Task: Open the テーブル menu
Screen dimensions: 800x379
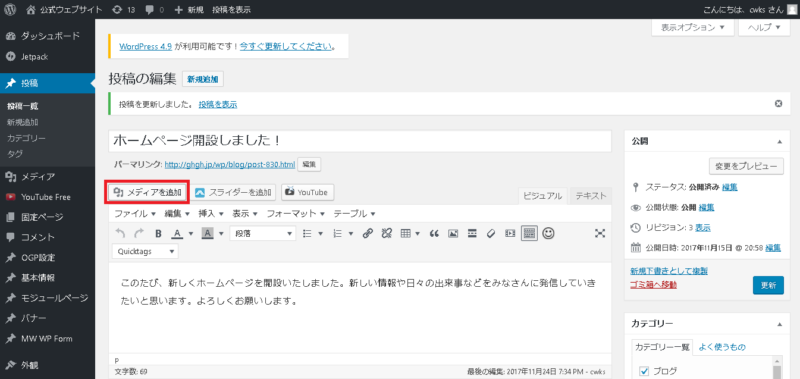Action: point(355,213)
